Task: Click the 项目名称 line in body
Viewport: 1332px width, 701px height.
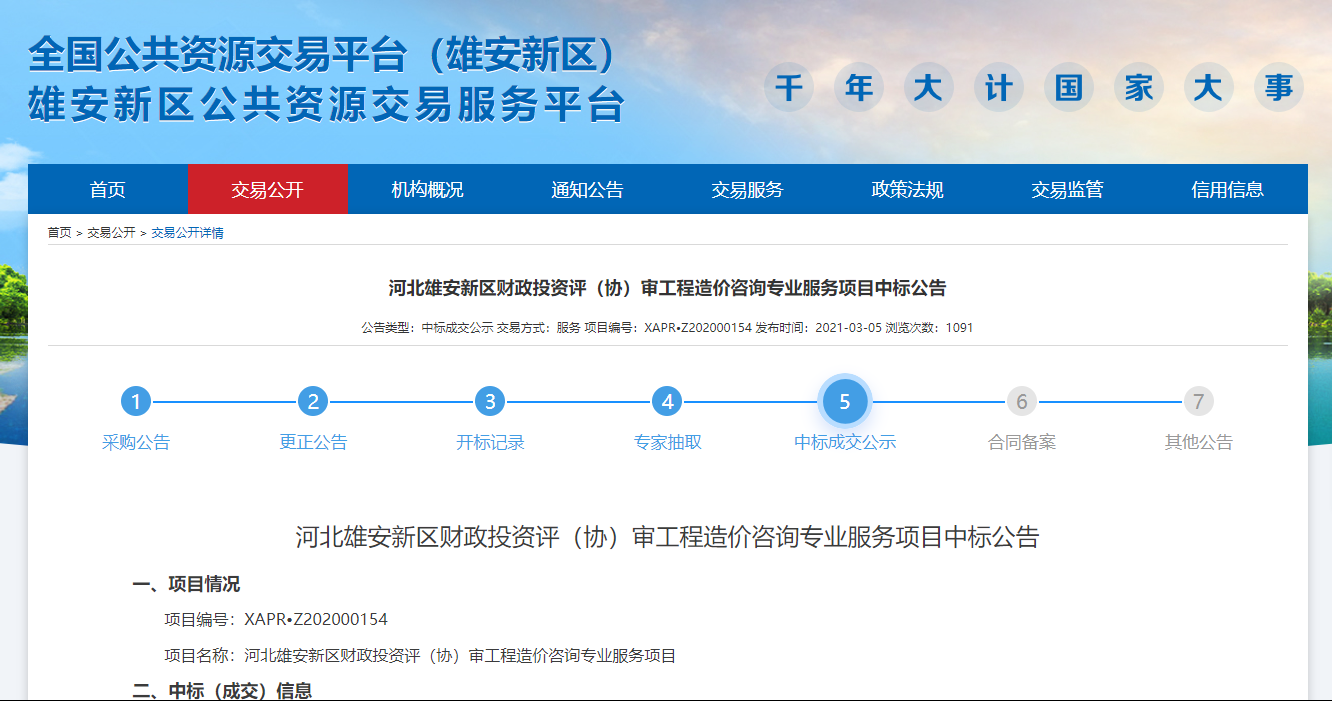Action: click(420, 656)
